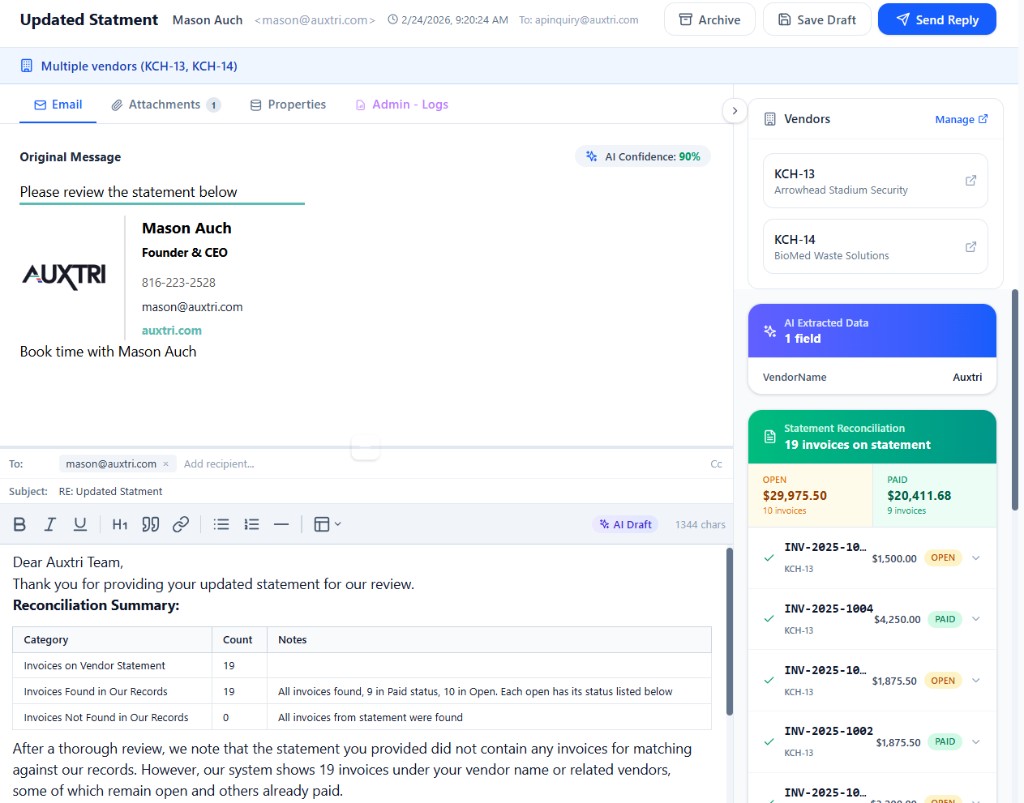The image size is (1024, 803).
Task: Open KCH-14 BioMed Waste Solutions externally
Action: [x=969, y=245]
